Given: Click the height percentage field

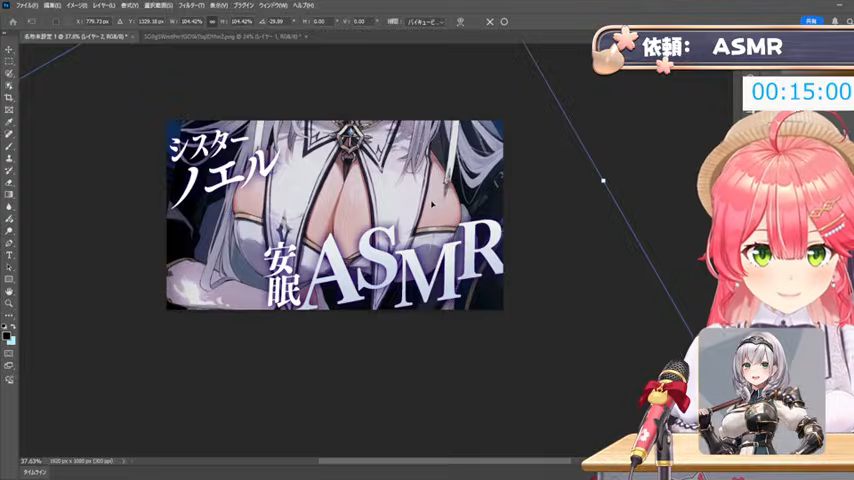Looking at the screenshot, I should [x=241, y=22].
